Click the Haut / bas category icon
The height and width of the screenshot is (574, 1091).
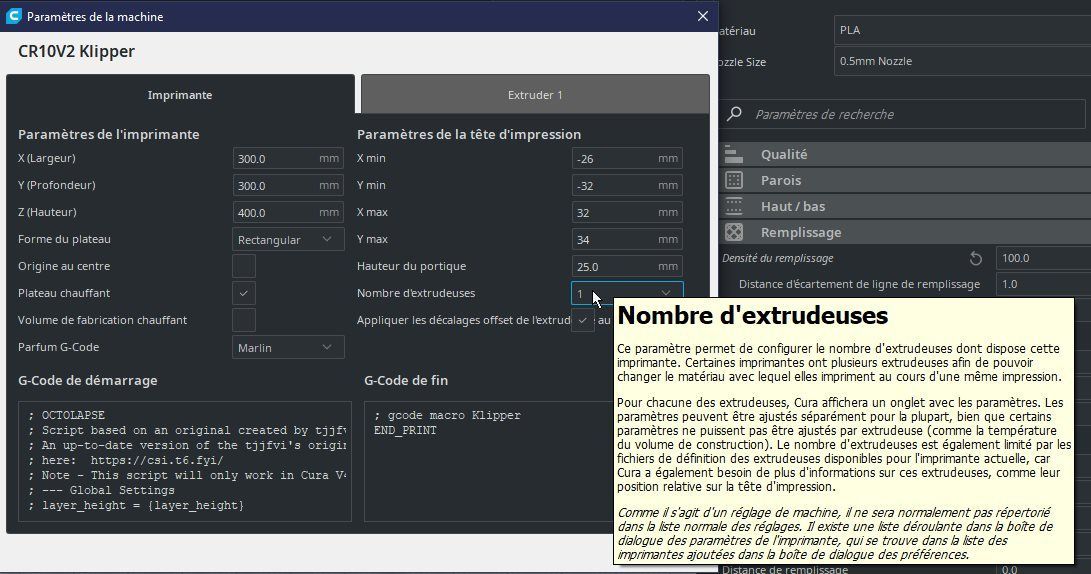click(x=733, y=206)
